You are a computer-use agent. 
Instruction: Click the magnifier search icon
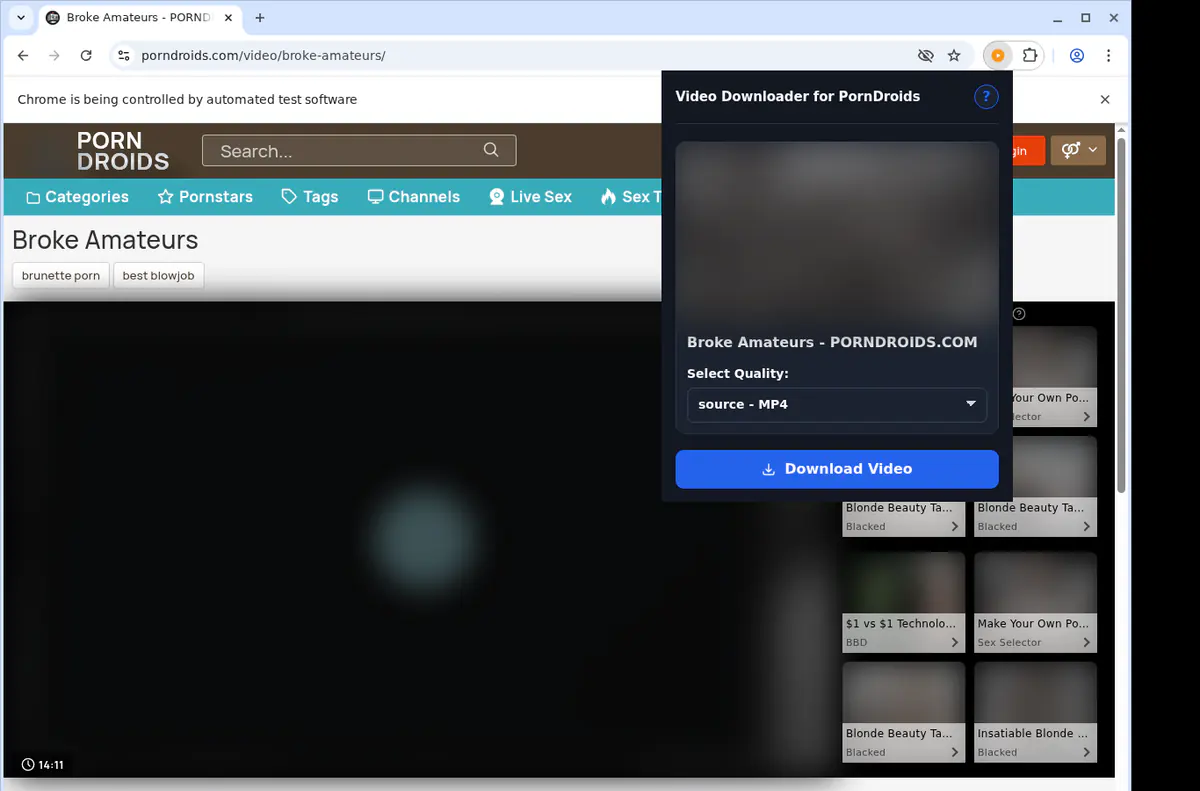[491, 150]
